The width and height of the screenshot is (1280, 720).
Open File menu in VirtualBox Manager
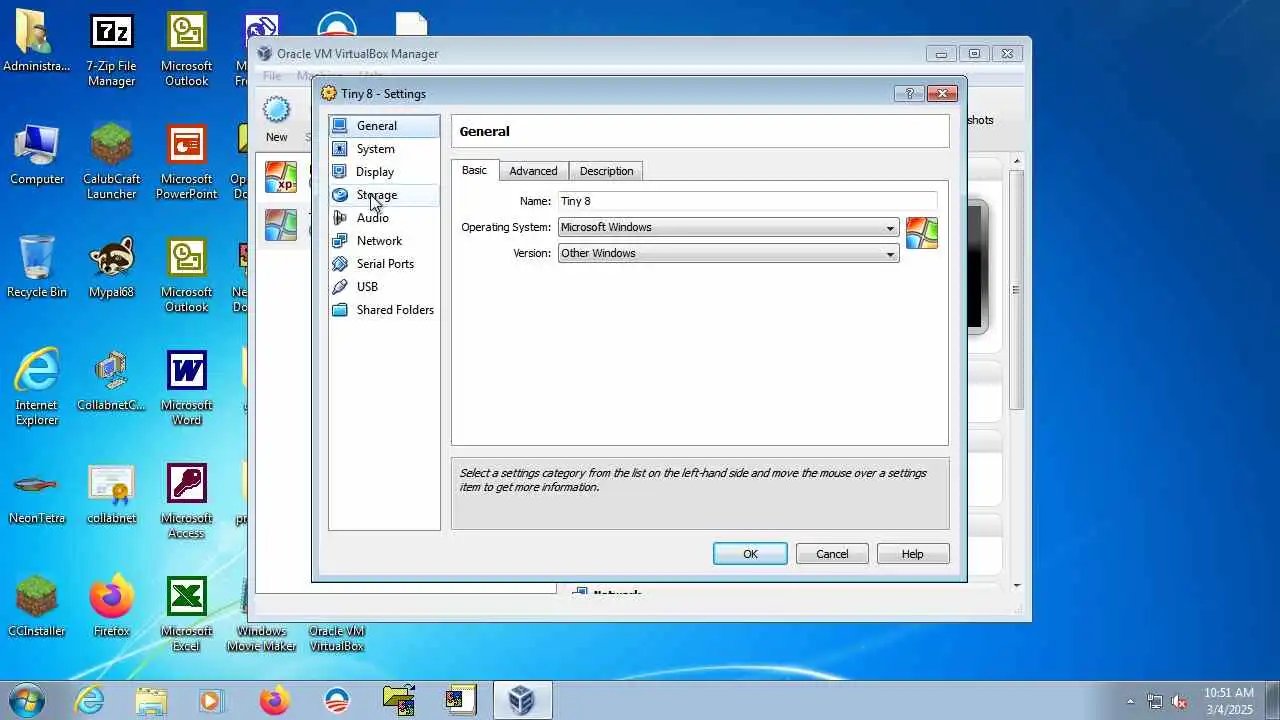click(272, 76)
